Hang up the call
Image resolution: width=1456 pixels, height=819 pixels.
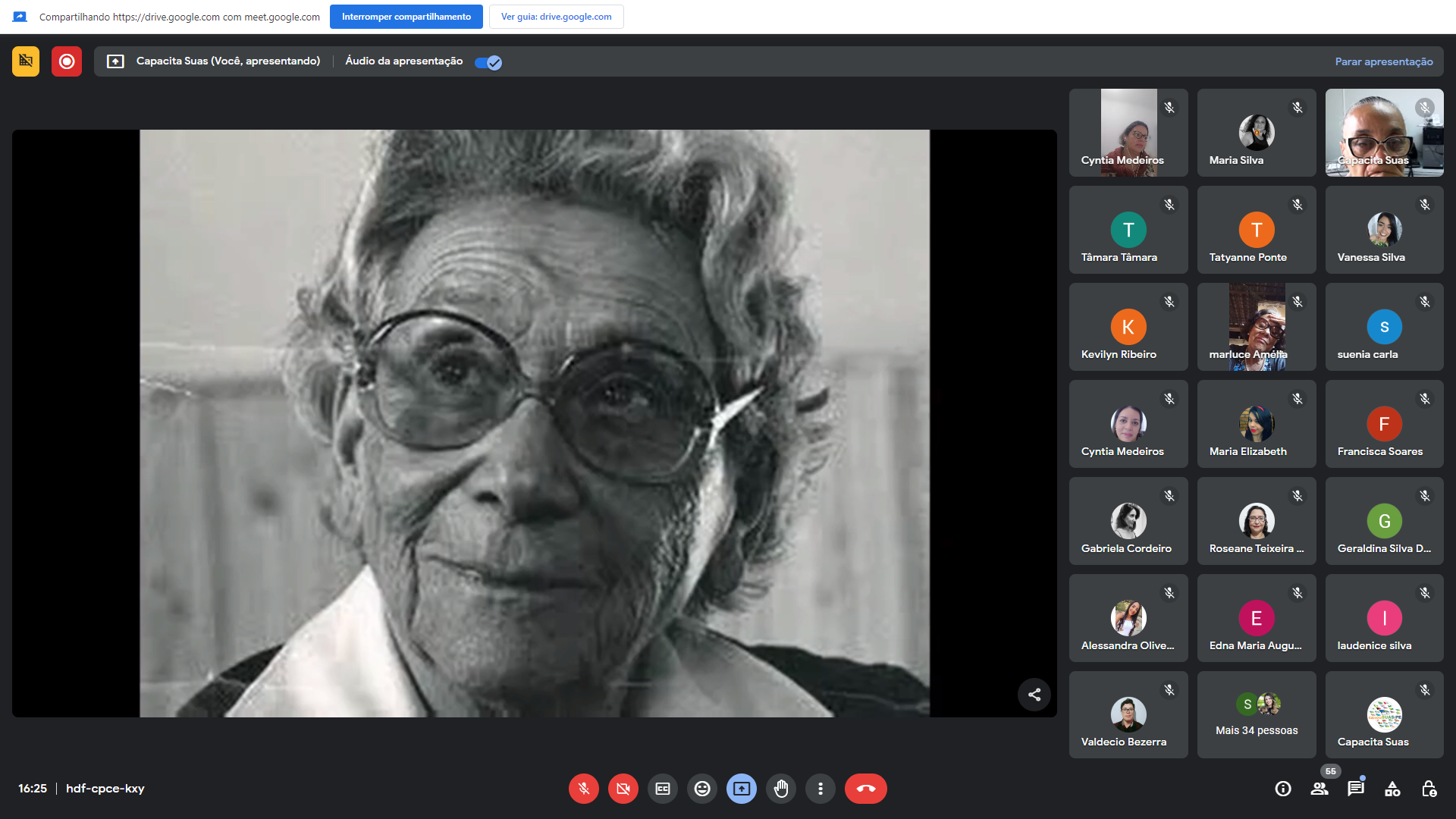(x=865, y=789)
